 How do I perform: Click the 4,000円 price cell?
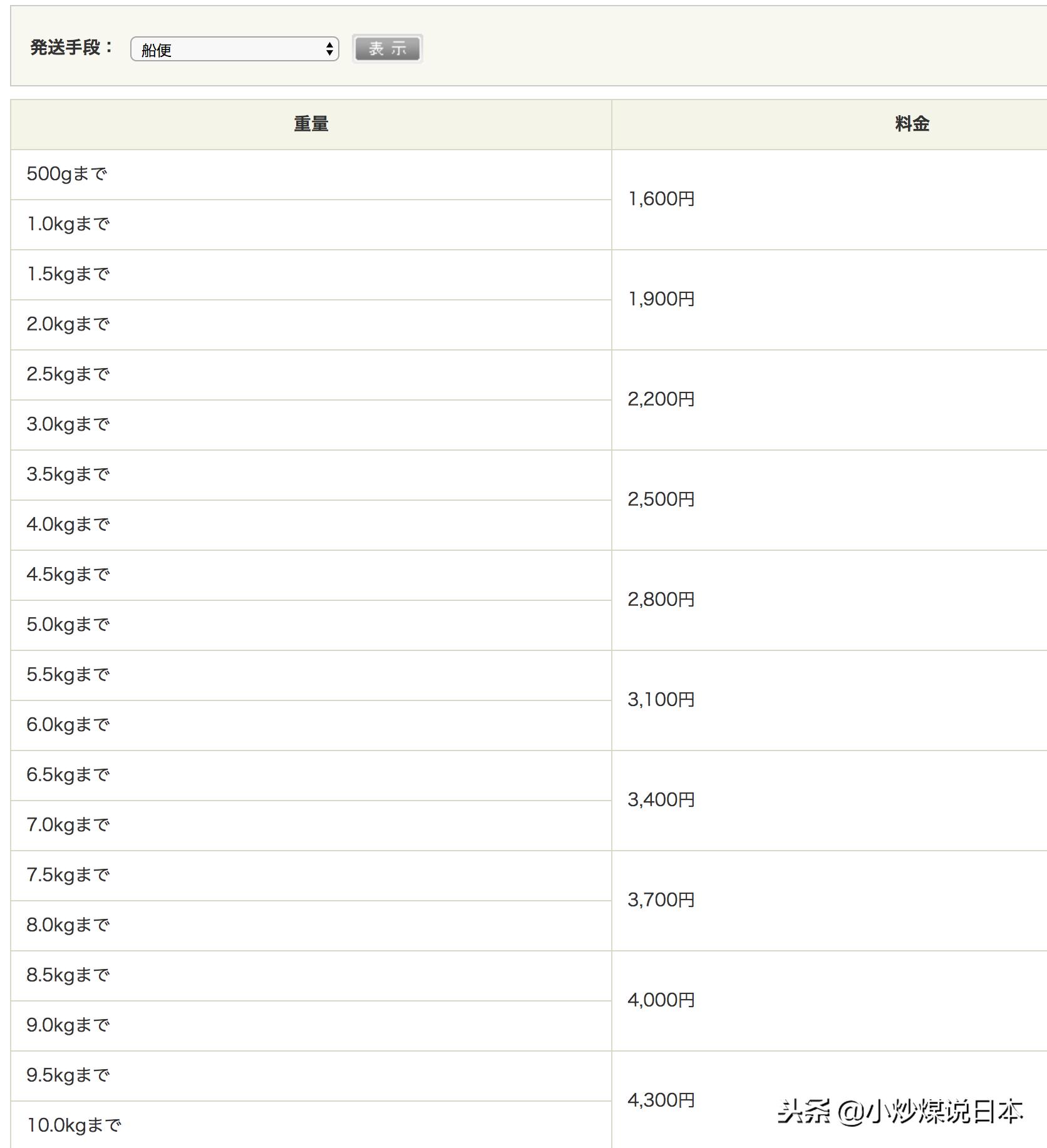click(x=661, y=1000)
